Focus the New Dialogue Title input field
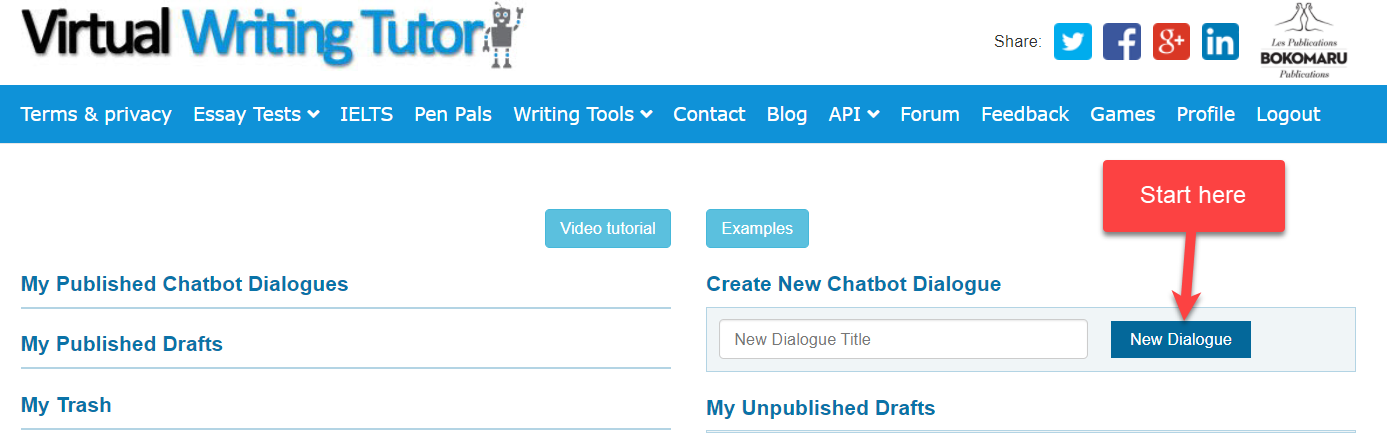1387x440 pixels. (902, 339)
